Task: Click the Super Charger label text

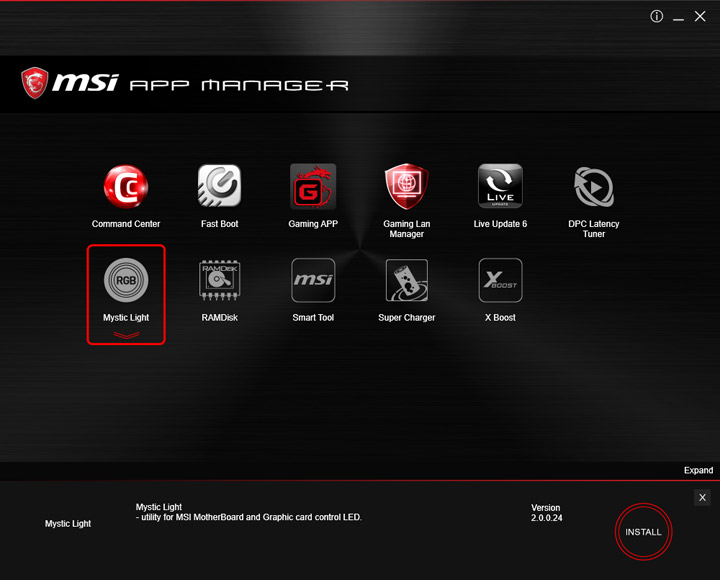Action: coord(406,318)
